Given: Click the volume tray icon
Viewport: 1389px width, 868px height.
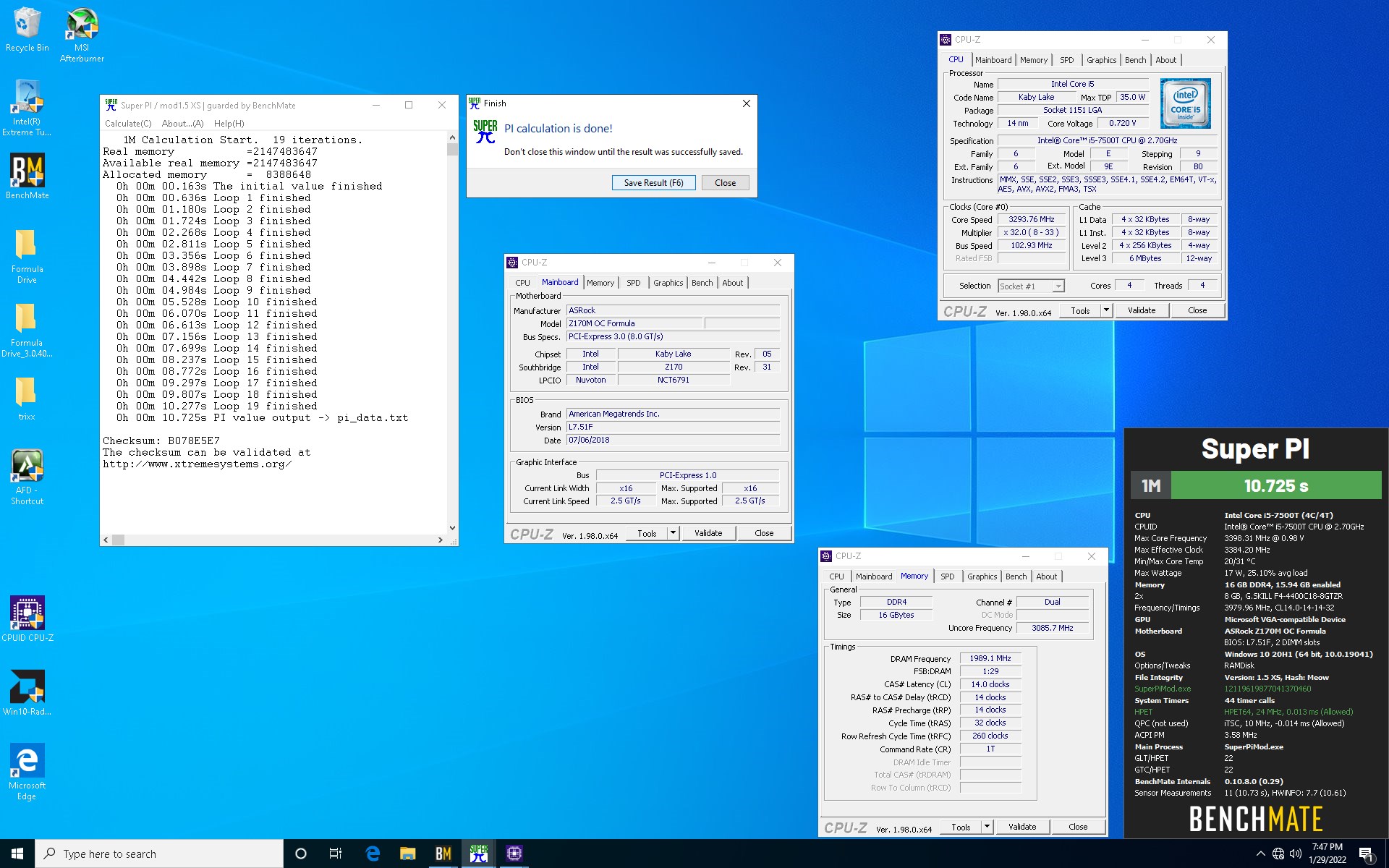Looking at the screenshot, I should (x=1296, y=854).
